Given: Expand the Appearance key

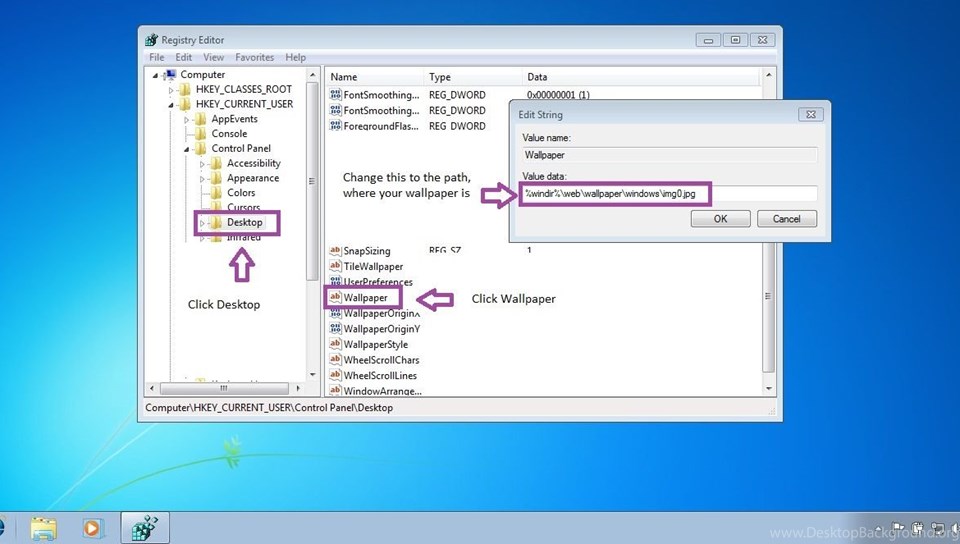Looking at the screenshot, I should coord(201,179).
